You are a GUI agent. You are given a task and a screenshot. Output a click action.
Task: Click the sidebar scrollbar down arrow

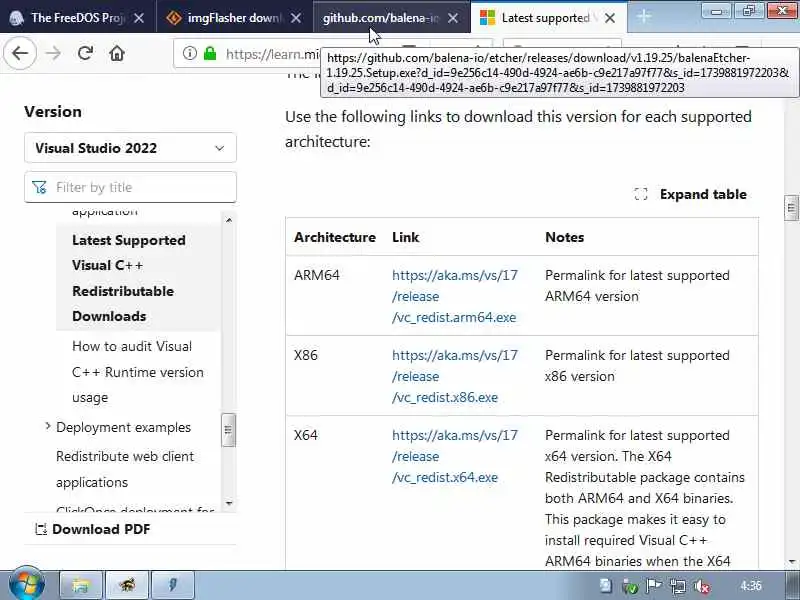pyautogui.click(x=229, y=503)
